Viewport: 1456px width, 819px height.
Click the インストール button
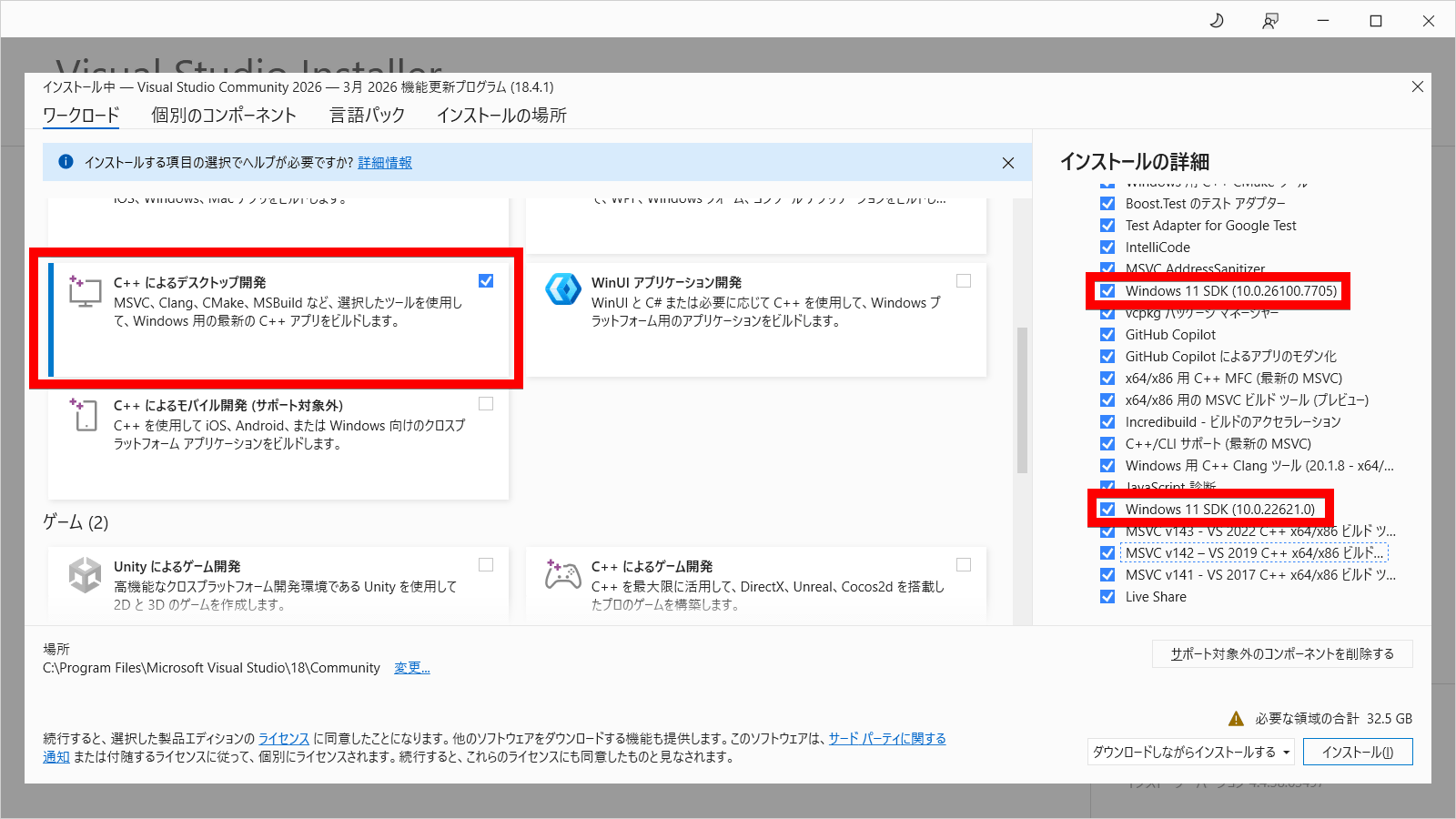click(1357, 753)
